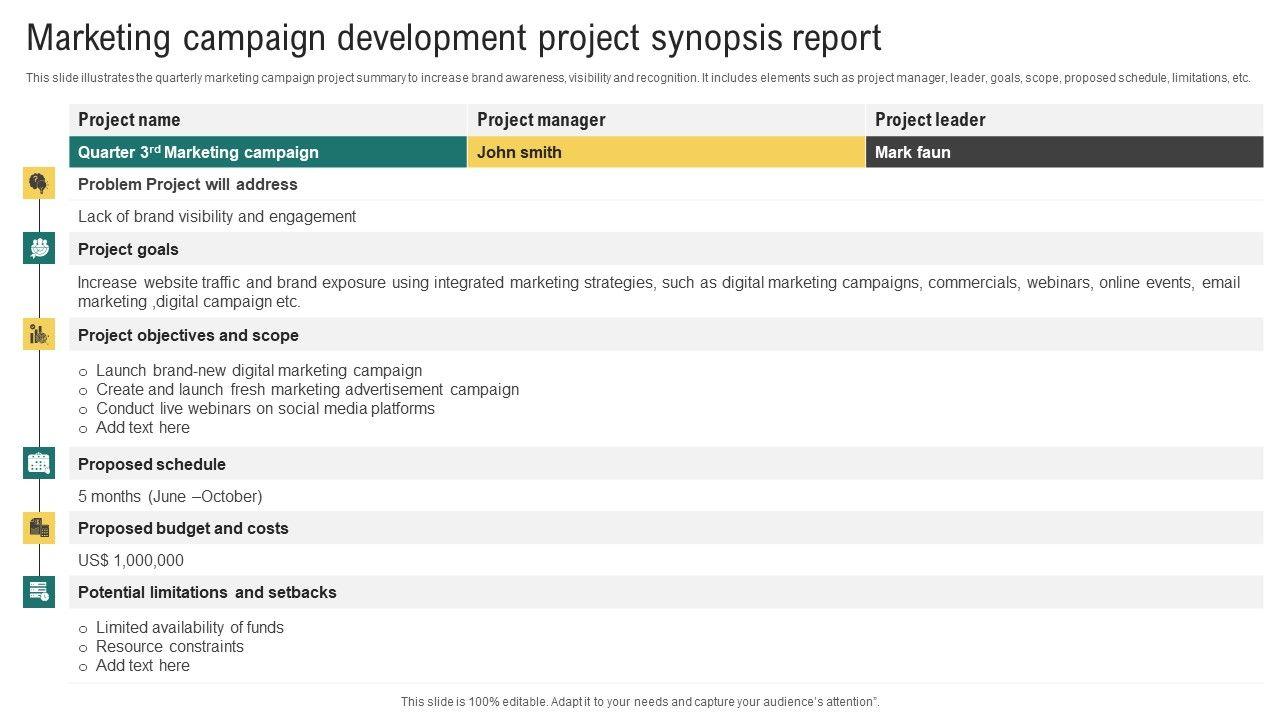Click the slide title text

click(x=454, y=38)
